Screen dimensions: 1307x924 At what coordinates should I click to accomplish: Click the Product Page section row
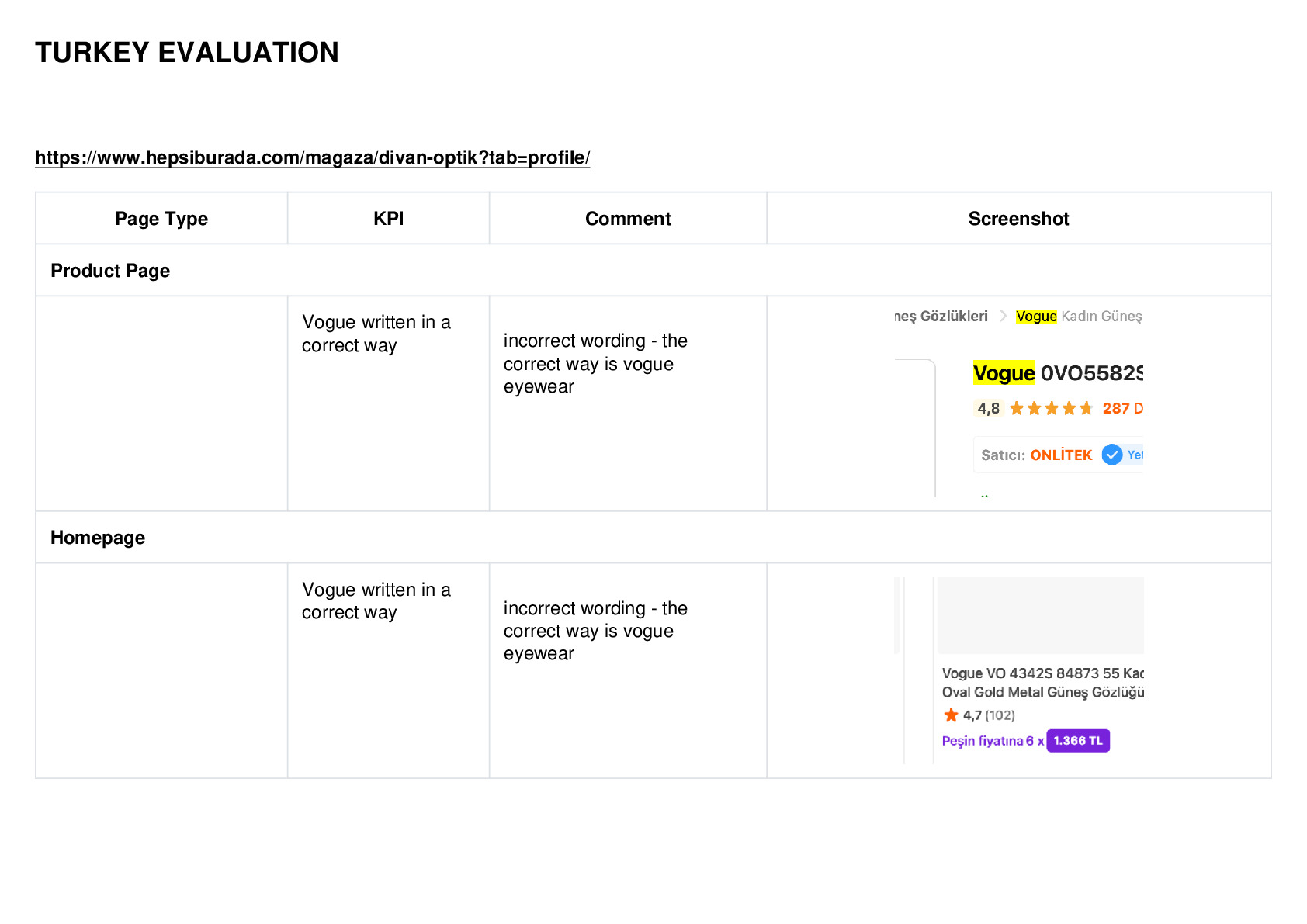tap(653, 270)
